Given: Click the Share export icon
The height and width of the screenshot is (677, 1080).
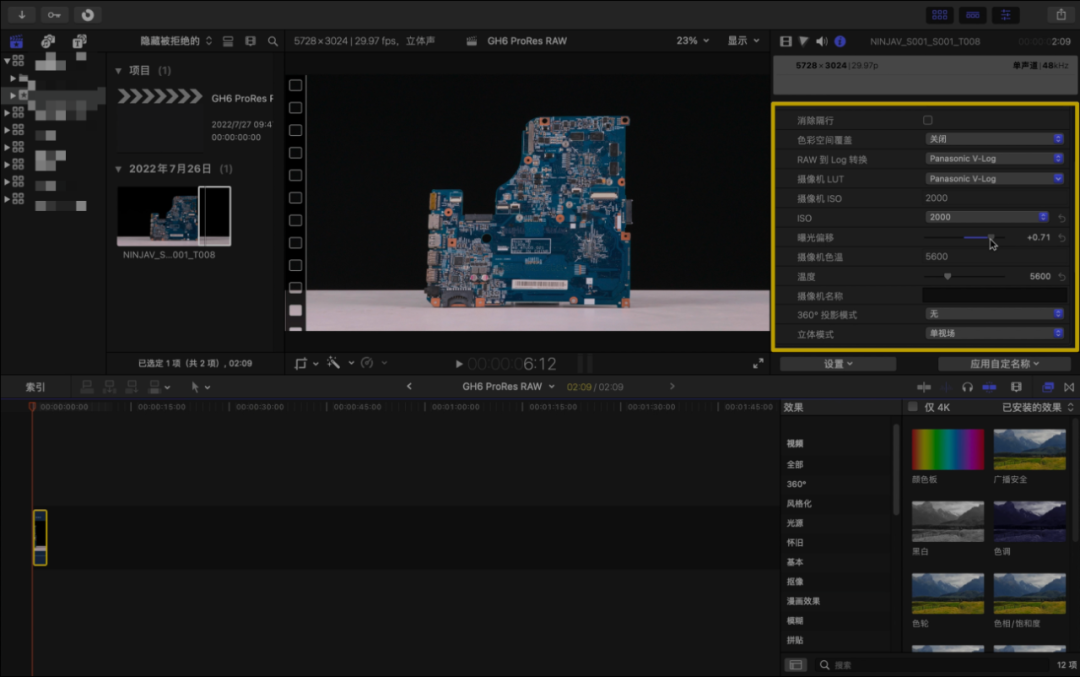Looking at the screenshot, I should pos(1061,14).
